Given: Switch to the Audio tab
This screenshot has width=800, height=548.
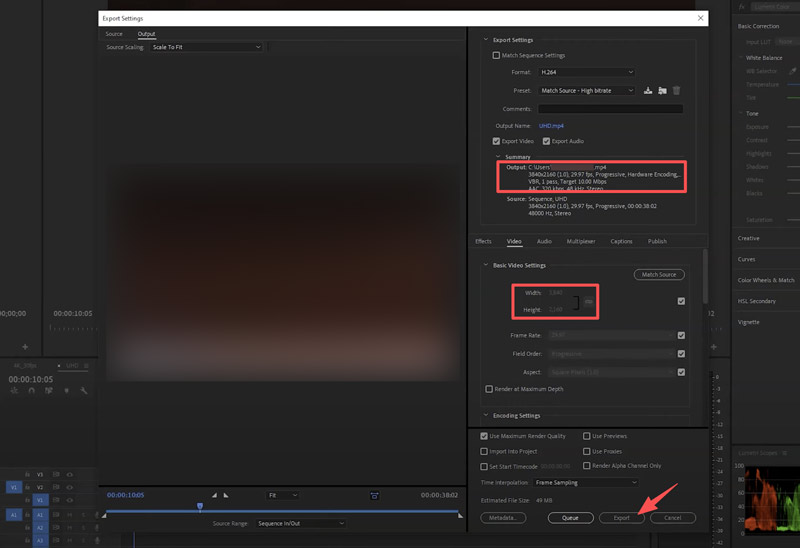Looking at the screenshot, I should coord(544,241).
